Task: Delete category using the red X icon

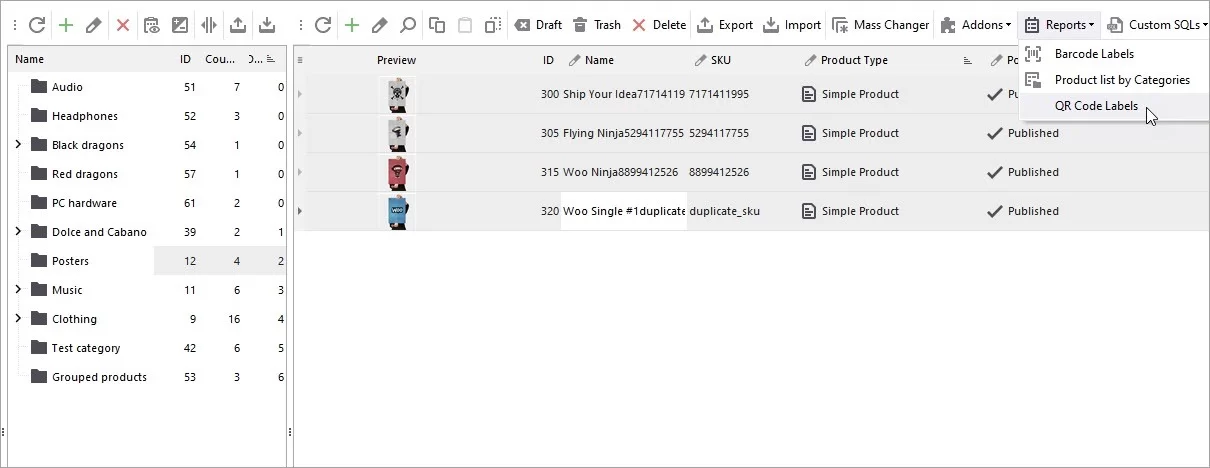Action: pyautogui.click(x=123, y=25)
